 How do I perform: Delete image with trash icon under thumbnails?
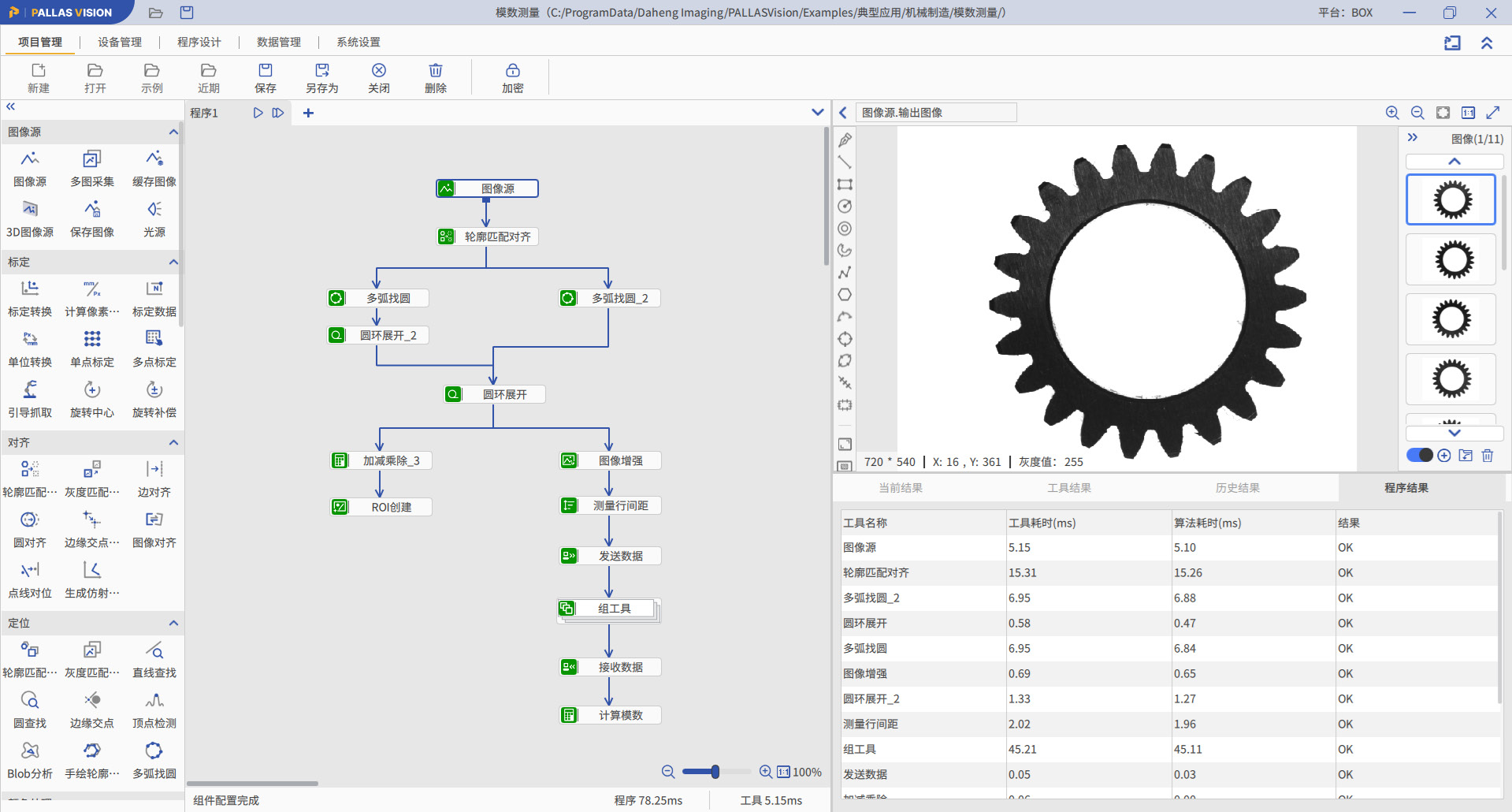(x=1488, y=455)
